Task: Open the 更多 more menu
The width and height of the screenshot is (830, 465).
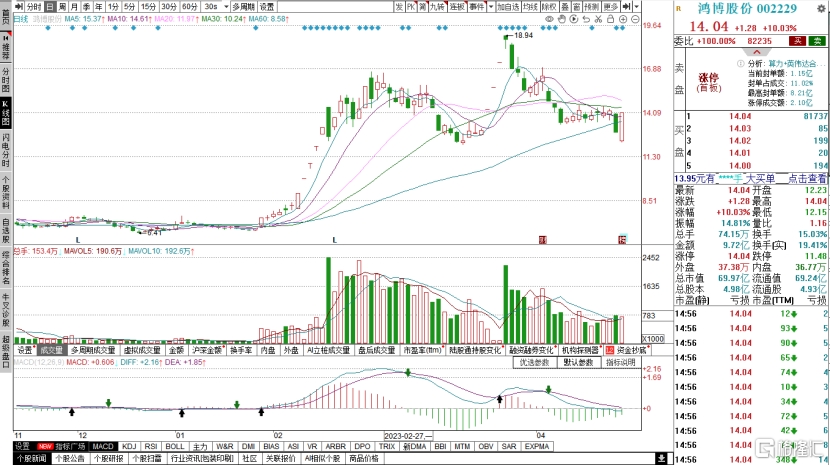Action: pyautogui.click(x=611, y=6)
